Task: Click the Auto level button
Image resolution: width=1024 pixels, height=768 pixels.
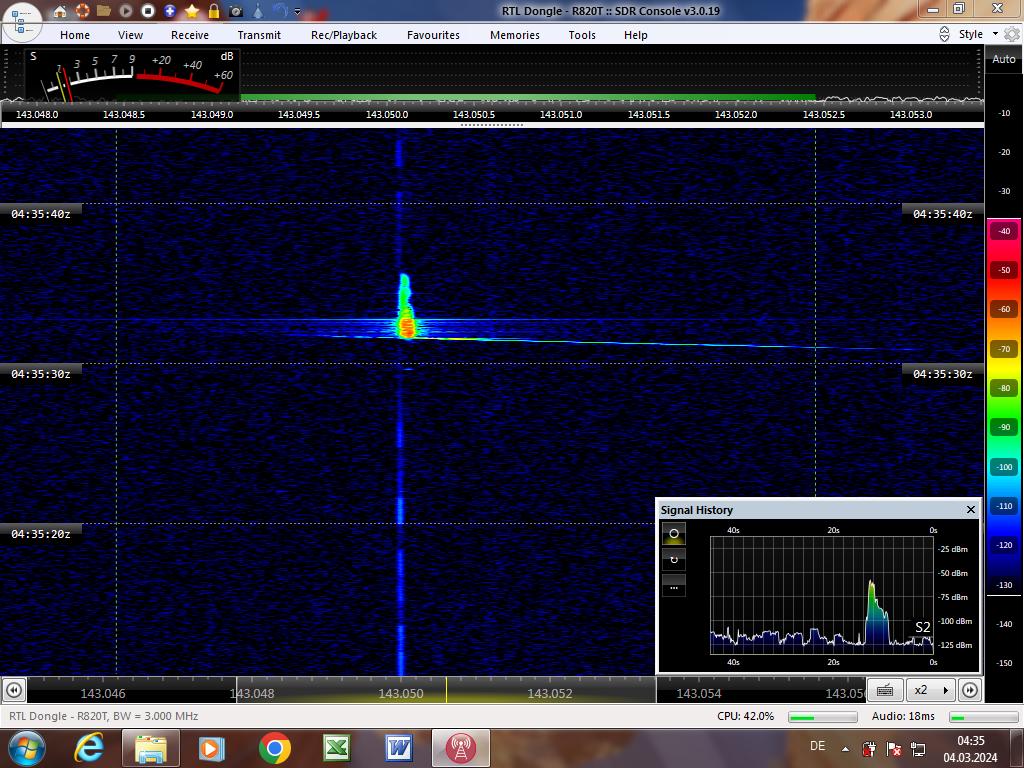Action: coord(1004,59)
